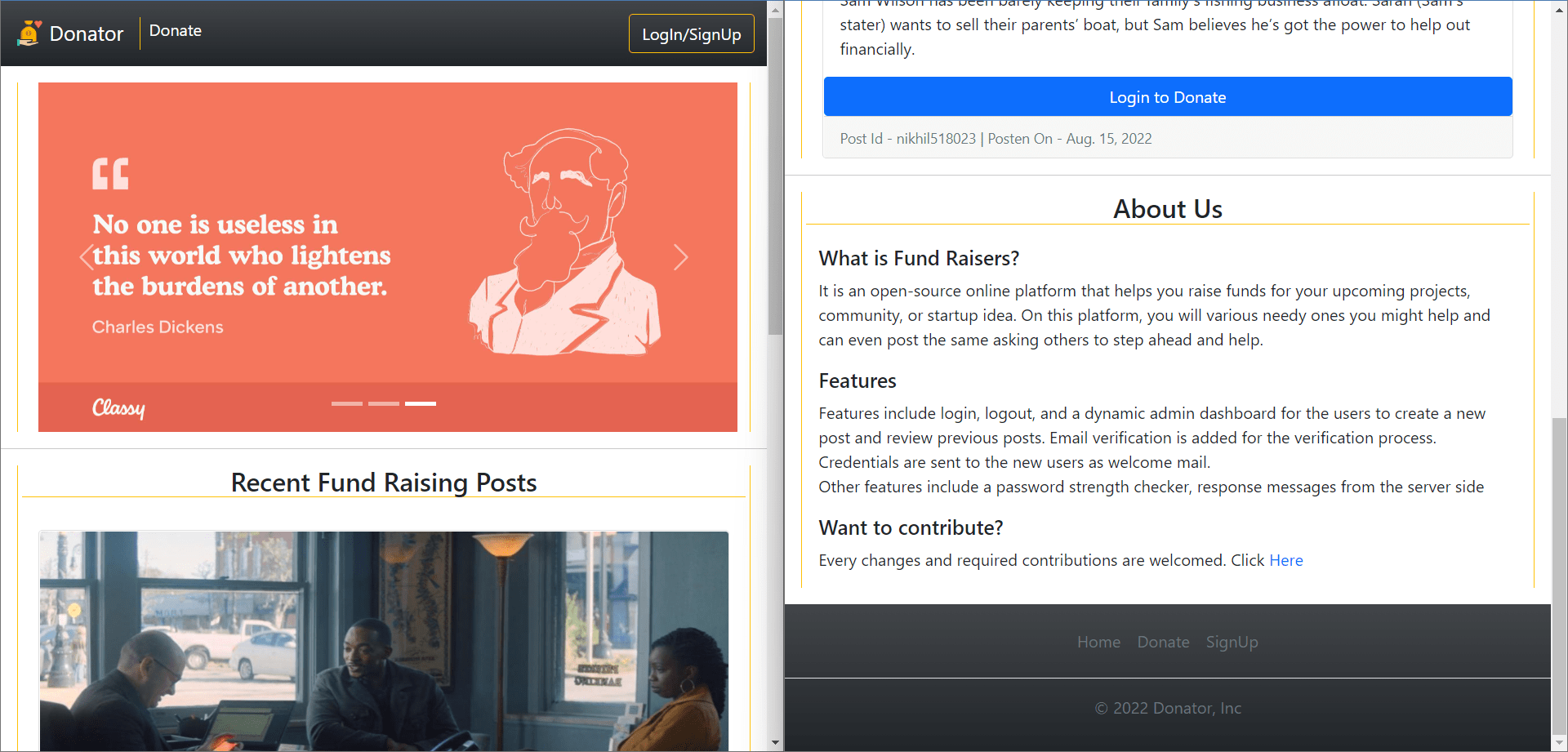The image size is (1568, 752).
Task: Click the fundraising post image
Action: [384, 641]
